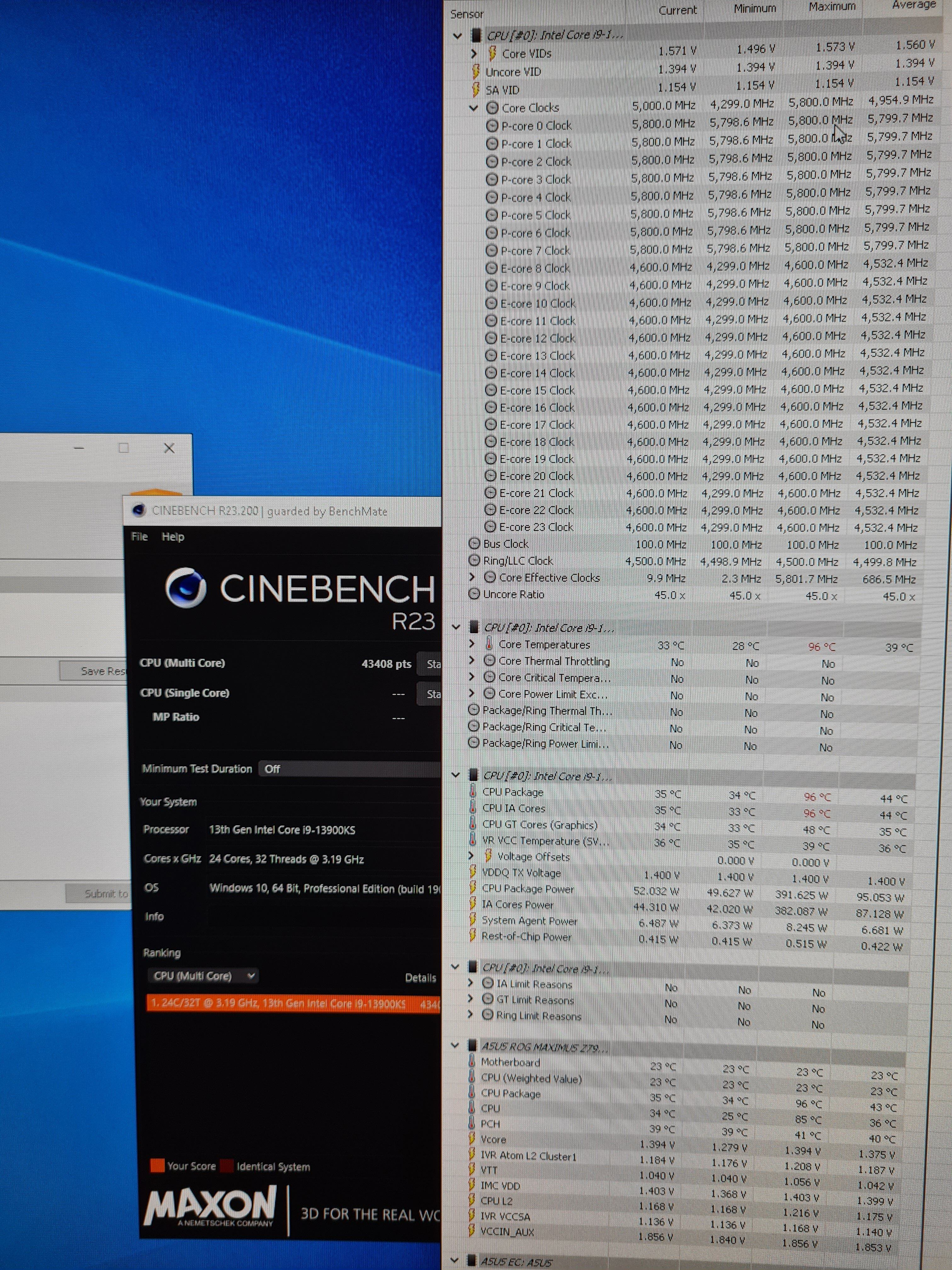Click the Bus Clock icon
This screenshot has height=1270, width=952.
[x=474, y=543]
